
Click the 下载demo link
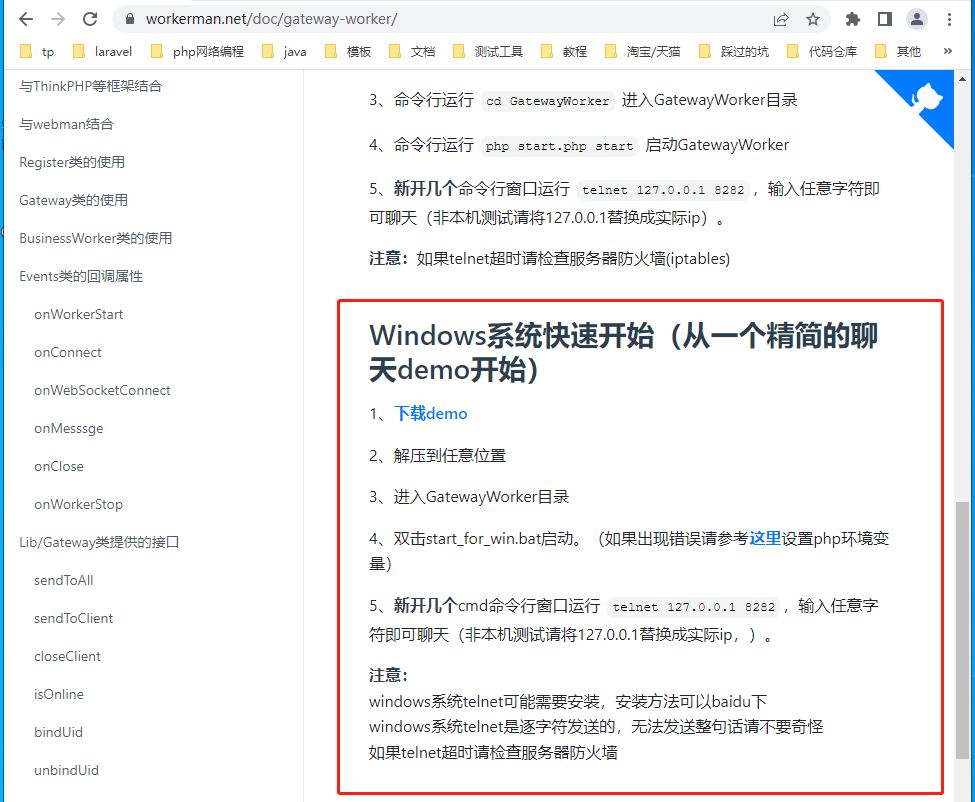click(430, 413)
